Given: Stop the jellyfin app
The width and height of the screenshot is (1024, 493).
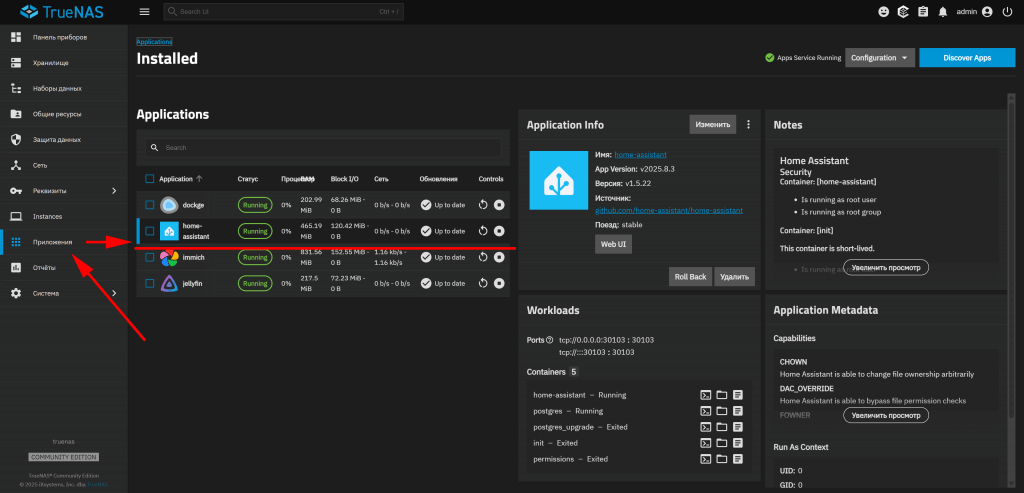Looking at the screenshot, I should pyautogui.click(x=499, y=283).
